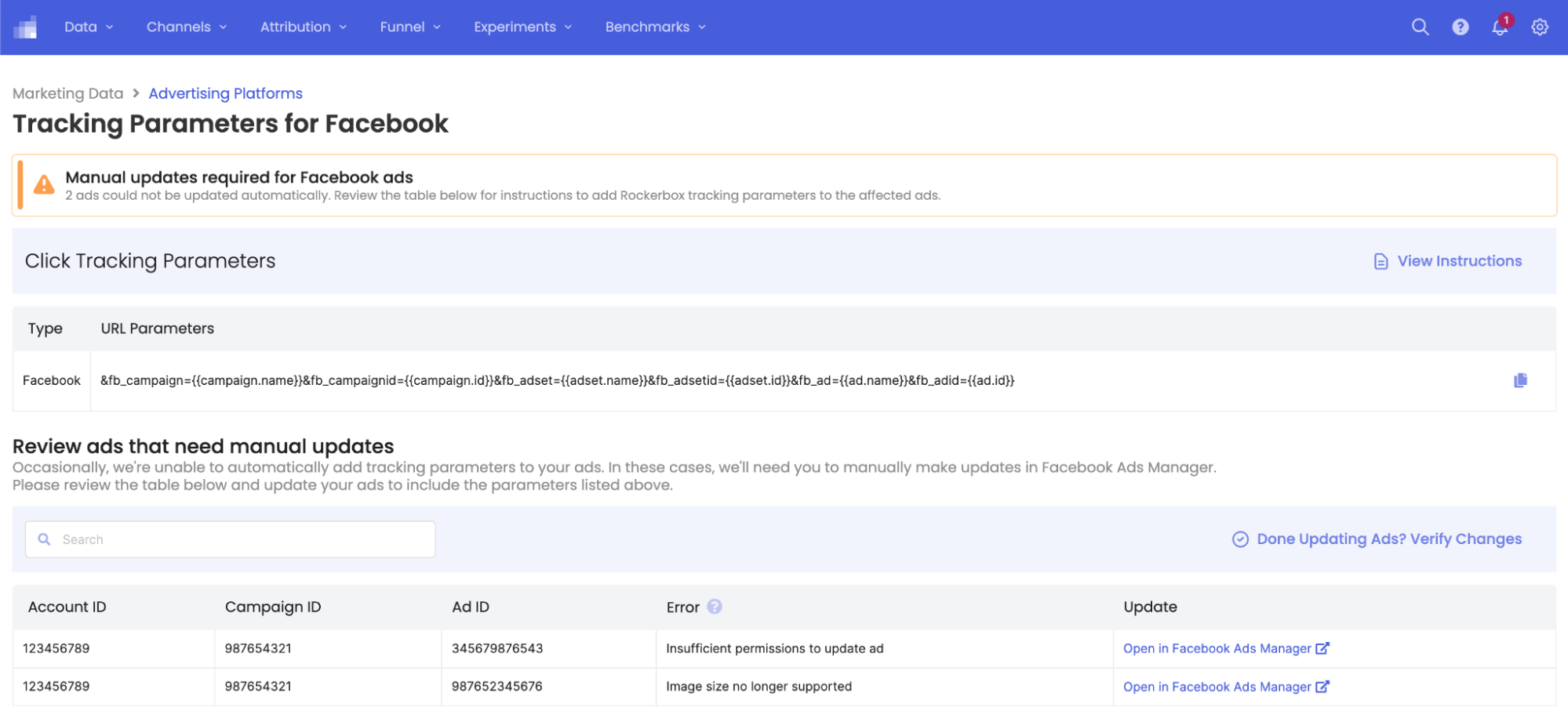Open the Funnel dropdown
Screen dimensions: 1568x722
click(410, 27)
